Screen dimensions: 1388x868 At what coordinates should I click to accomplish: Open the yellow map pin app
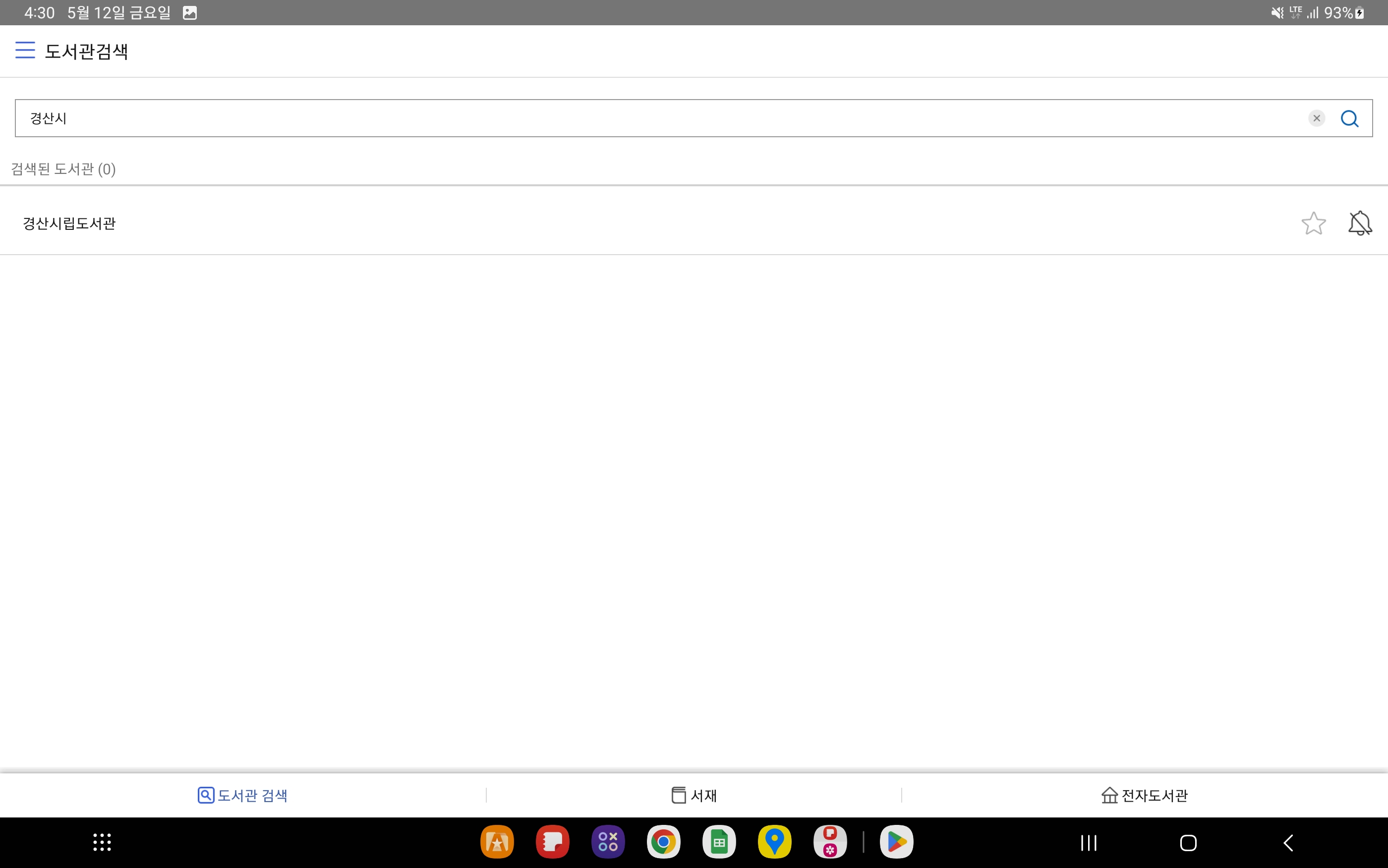(774, 842)
